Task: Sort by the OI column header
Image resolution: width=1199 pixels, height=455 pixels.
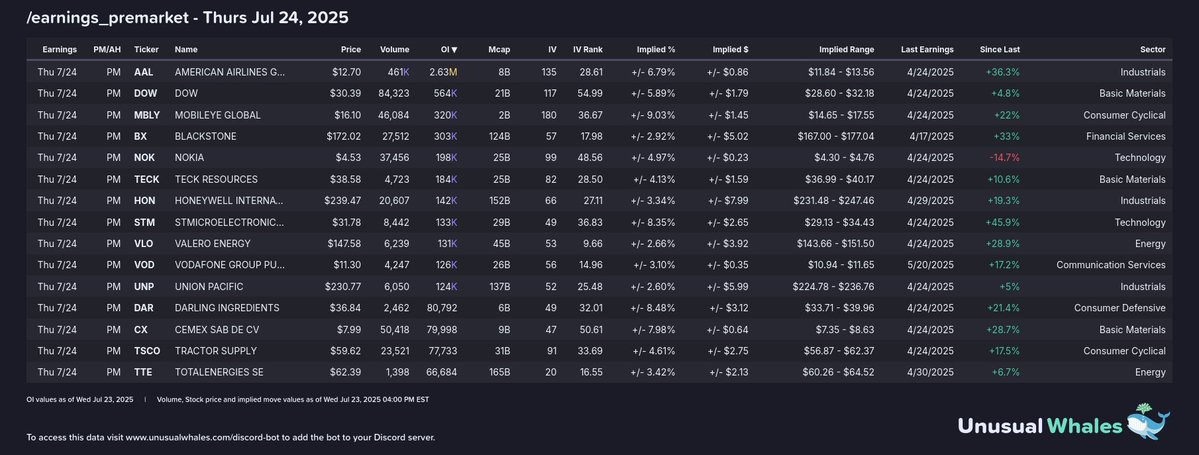Action: click(449, 50)
